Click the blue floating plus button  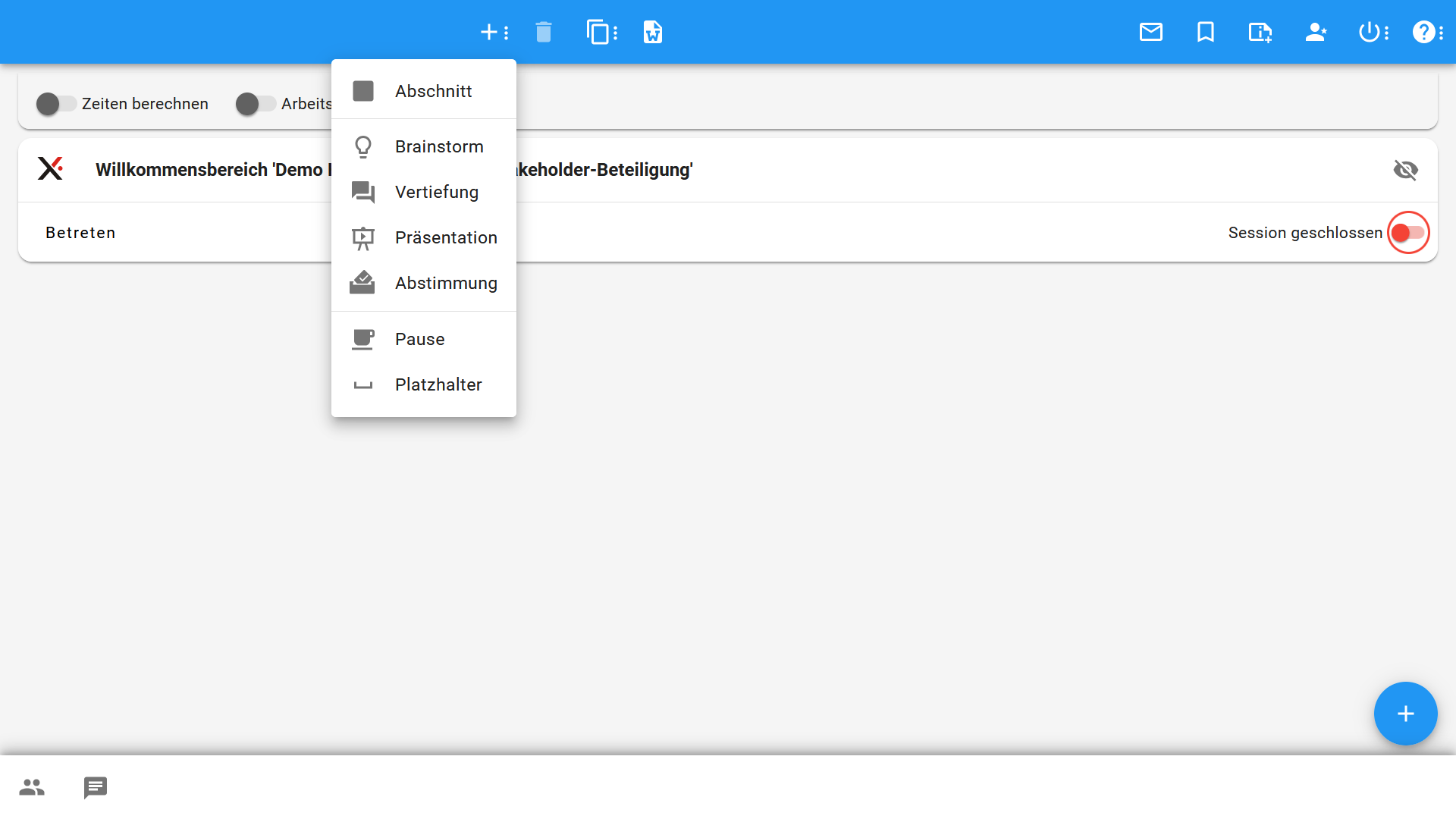click(1405, 714)
